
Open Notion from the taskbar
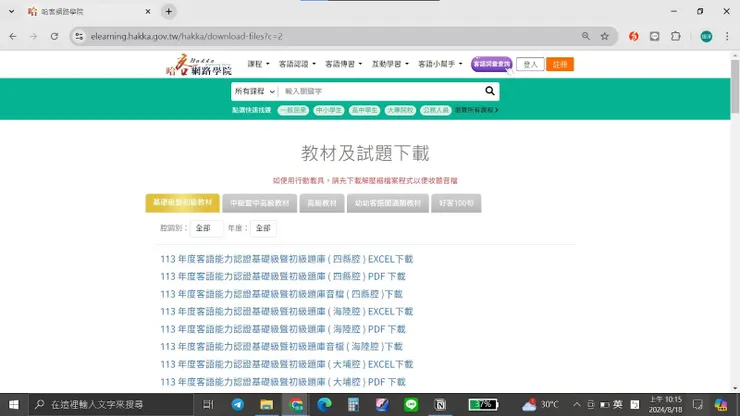coord(440,405)
